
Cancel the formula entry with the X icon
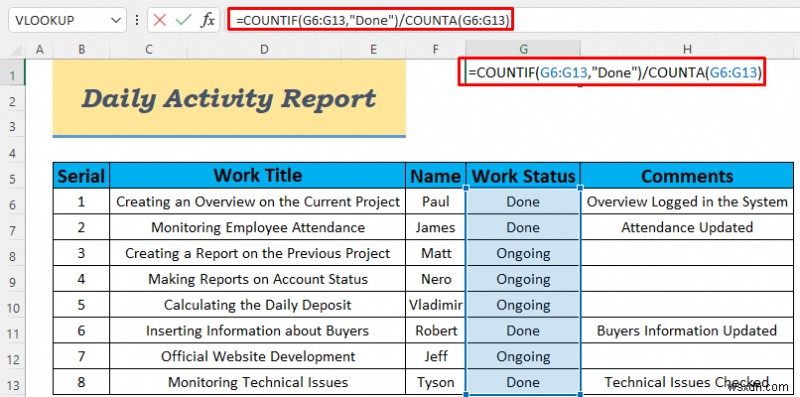pyautogui.click(x=160, y=20)
